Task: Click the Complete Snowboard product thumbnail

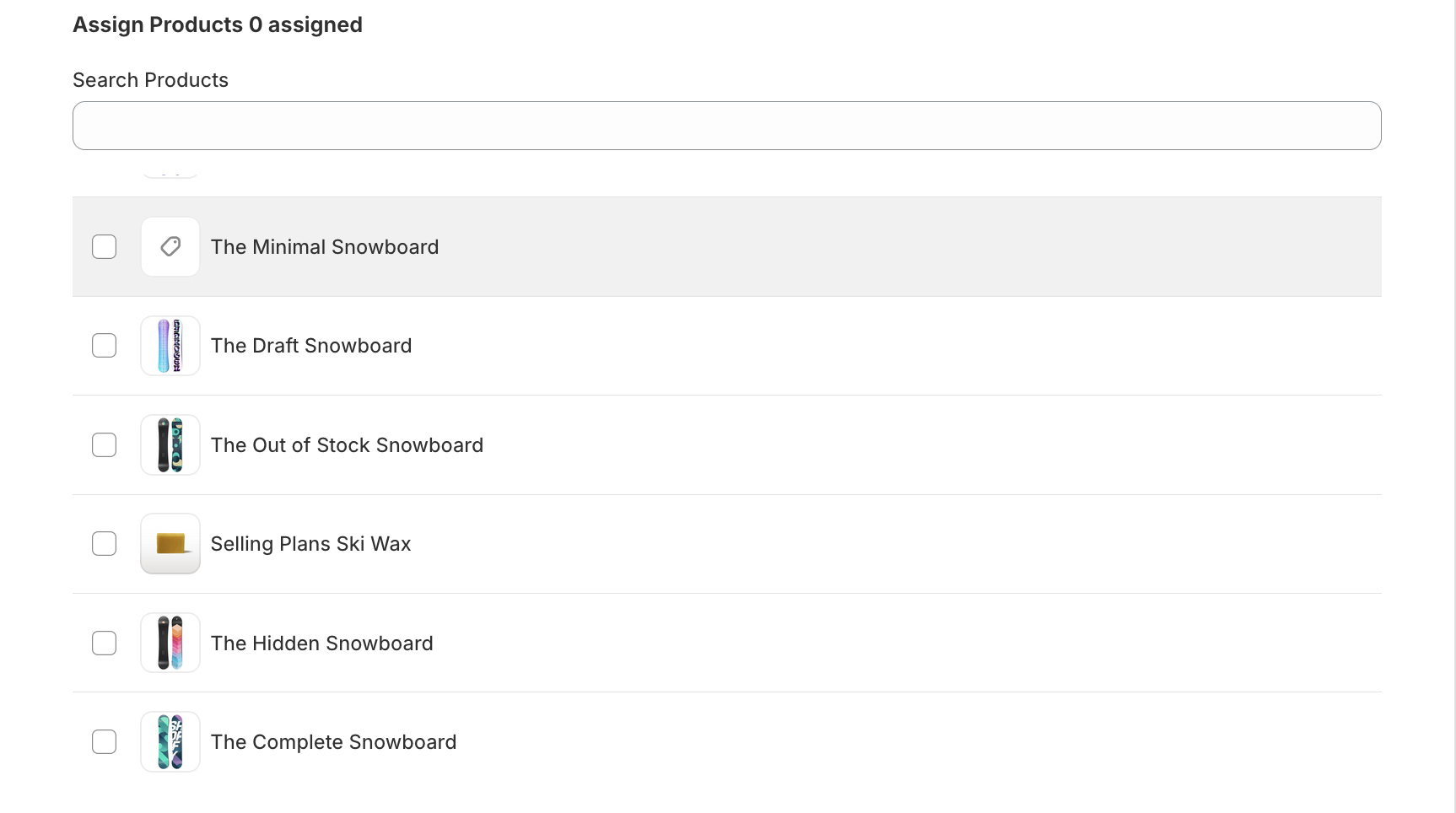Action: pyautogui.click(x=170, y=741)
